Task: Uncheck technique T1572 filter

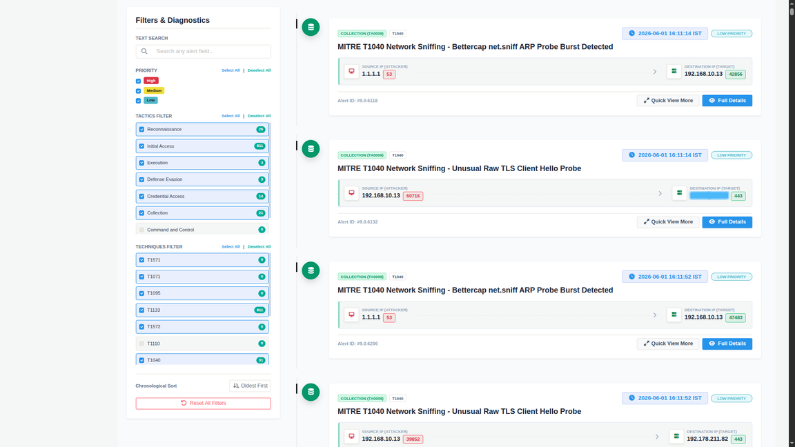Action: pyautogui.click(x=141, y=327)
